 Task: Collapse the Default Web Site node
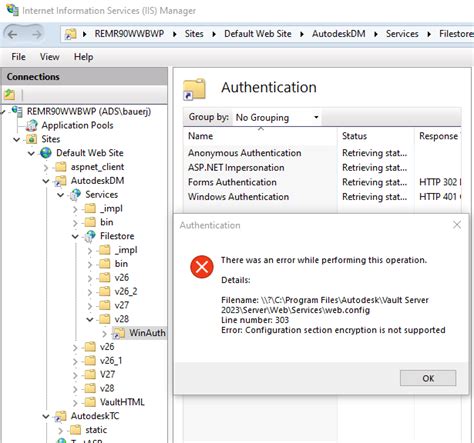(31, 153)
